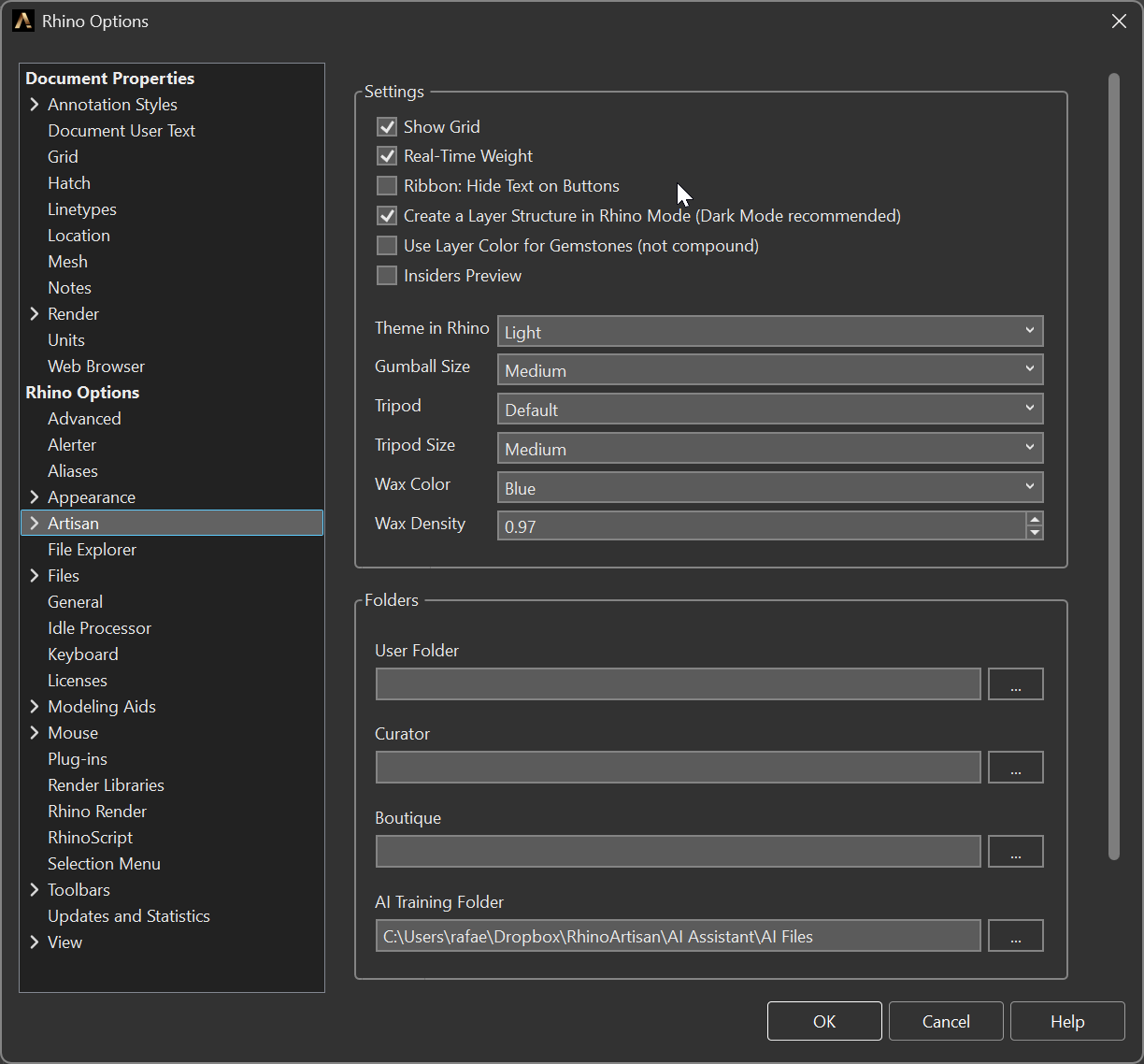Screen dimensions: 1144x1064
Task: Open the Idle Processor page
Action: pyautogui.click(x=99, y=628)
